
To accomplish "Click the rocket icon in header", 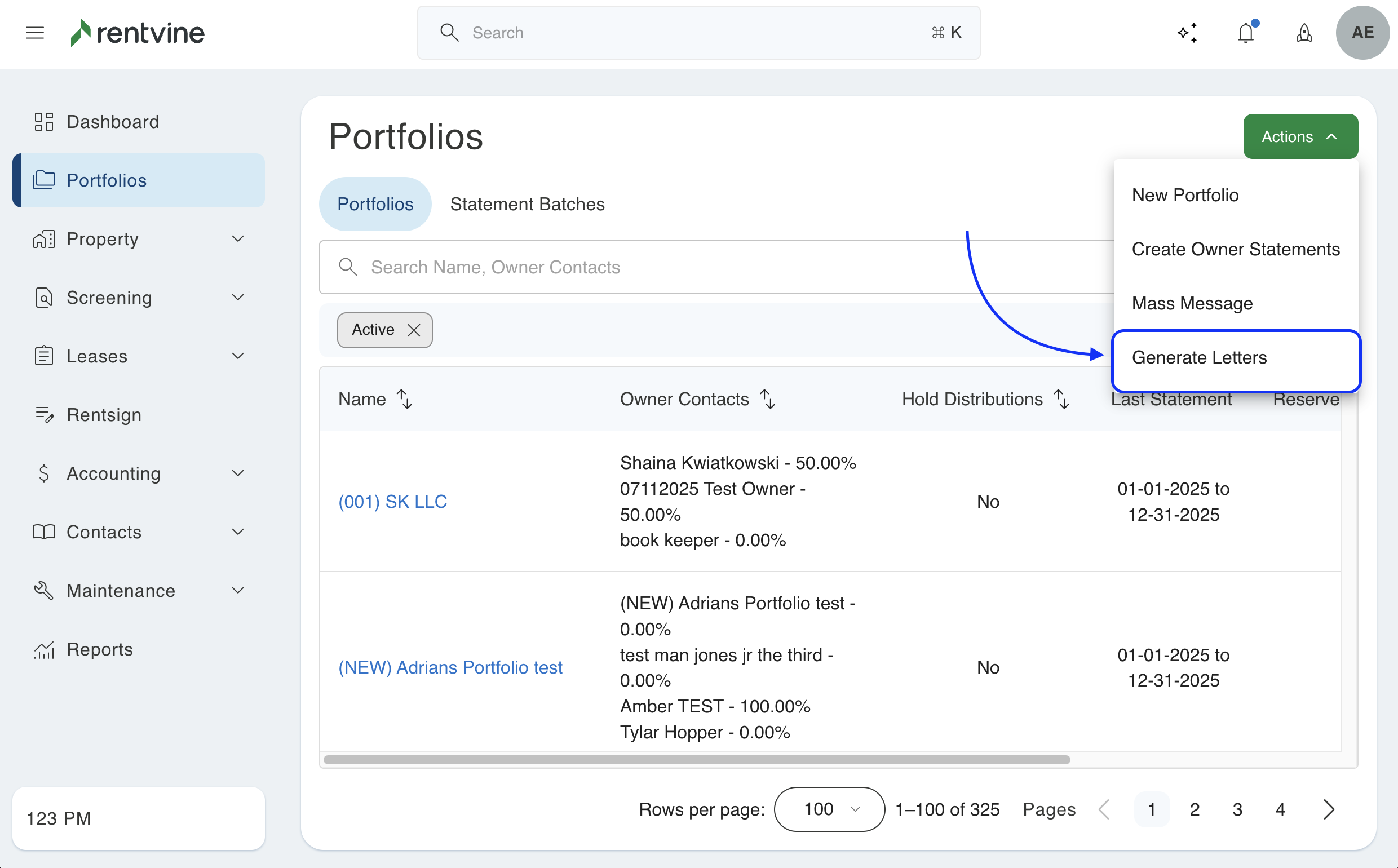I will click(x=1304, y=33).
